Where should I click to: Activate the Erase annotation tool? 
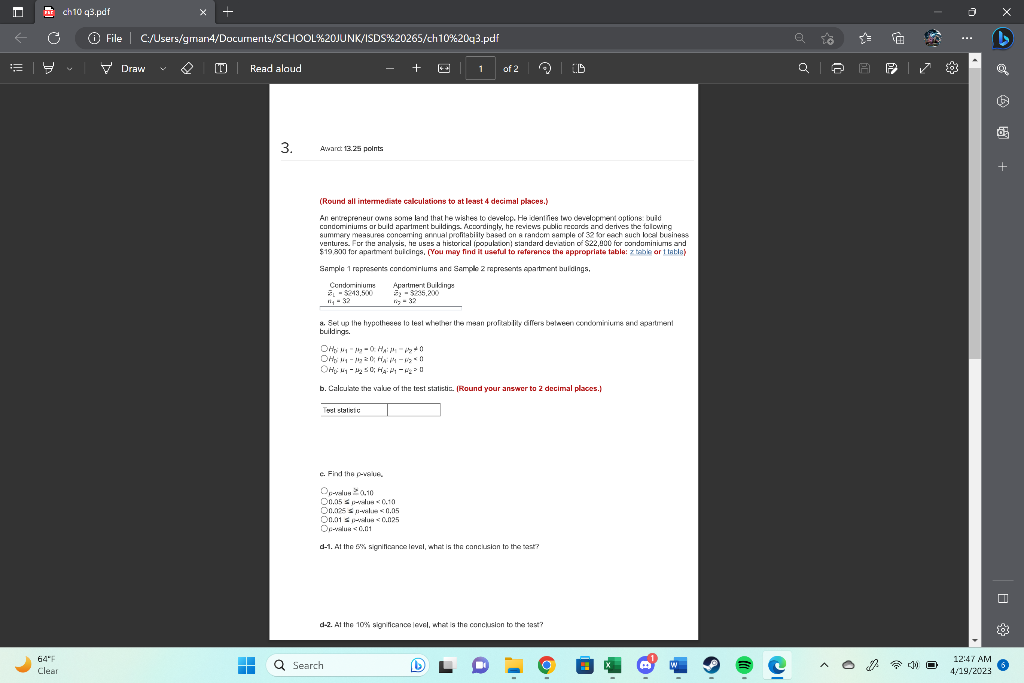coord(185,68)
